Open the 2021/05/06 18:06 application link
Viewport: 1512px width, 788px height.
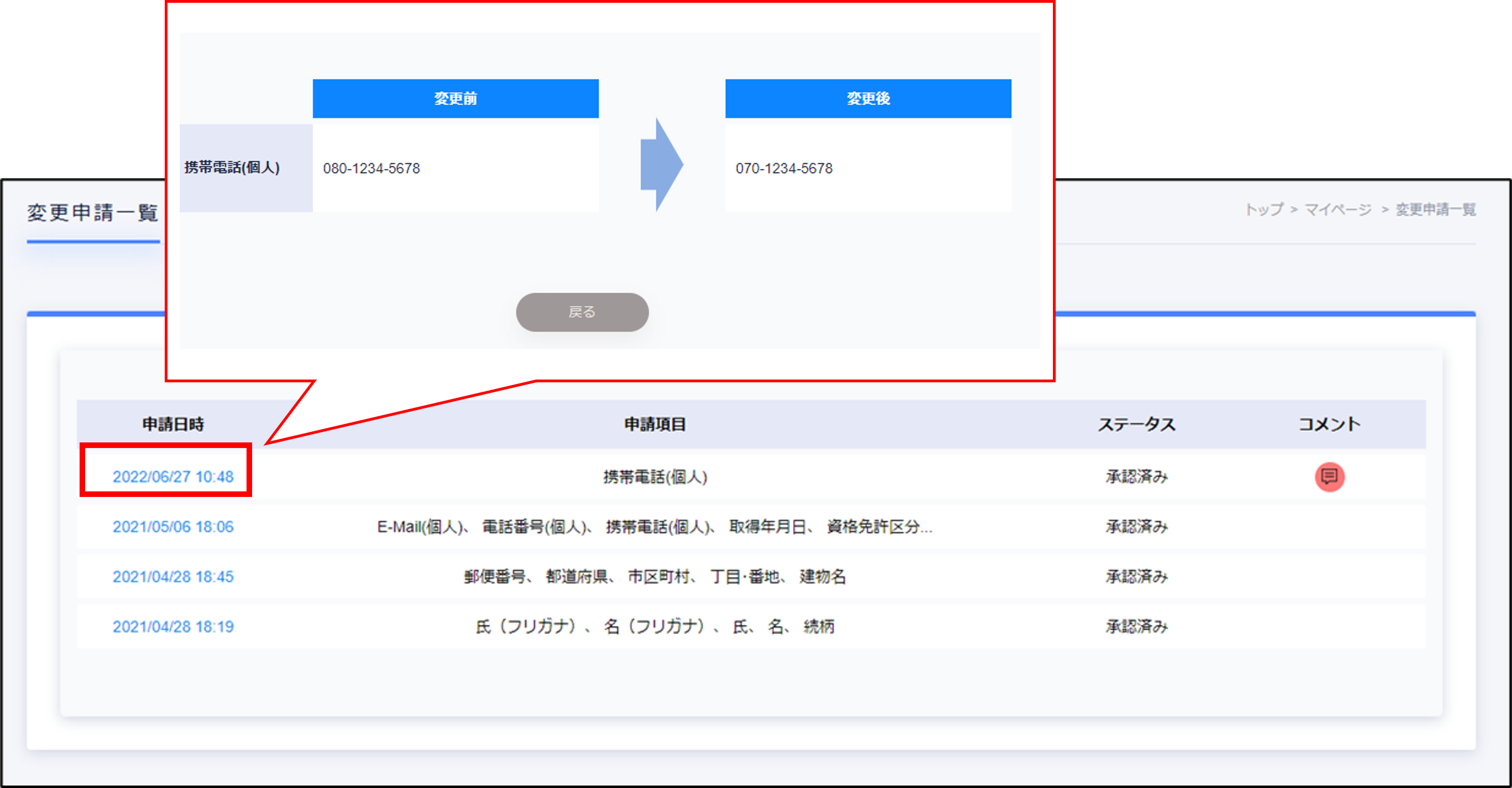173,526
